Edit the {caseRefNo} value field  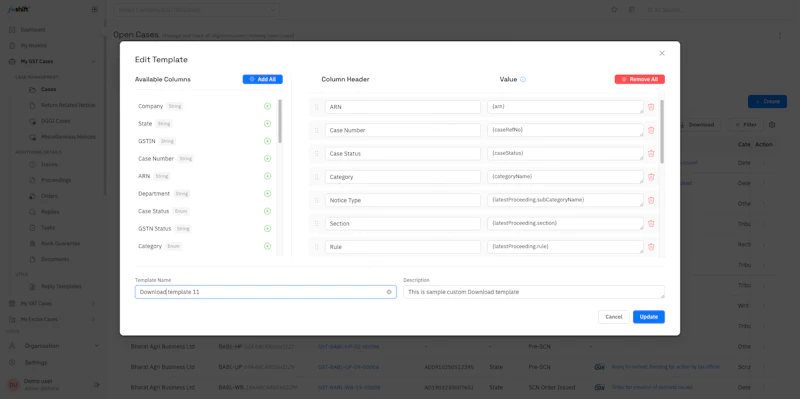[x=565, y=130]
